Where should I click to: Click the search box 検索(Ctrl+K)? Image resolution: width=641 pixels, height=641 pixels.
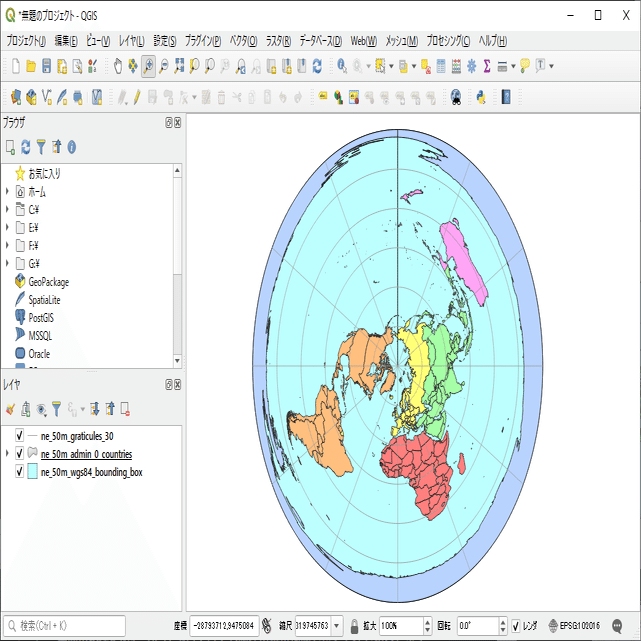coord(64,625)
